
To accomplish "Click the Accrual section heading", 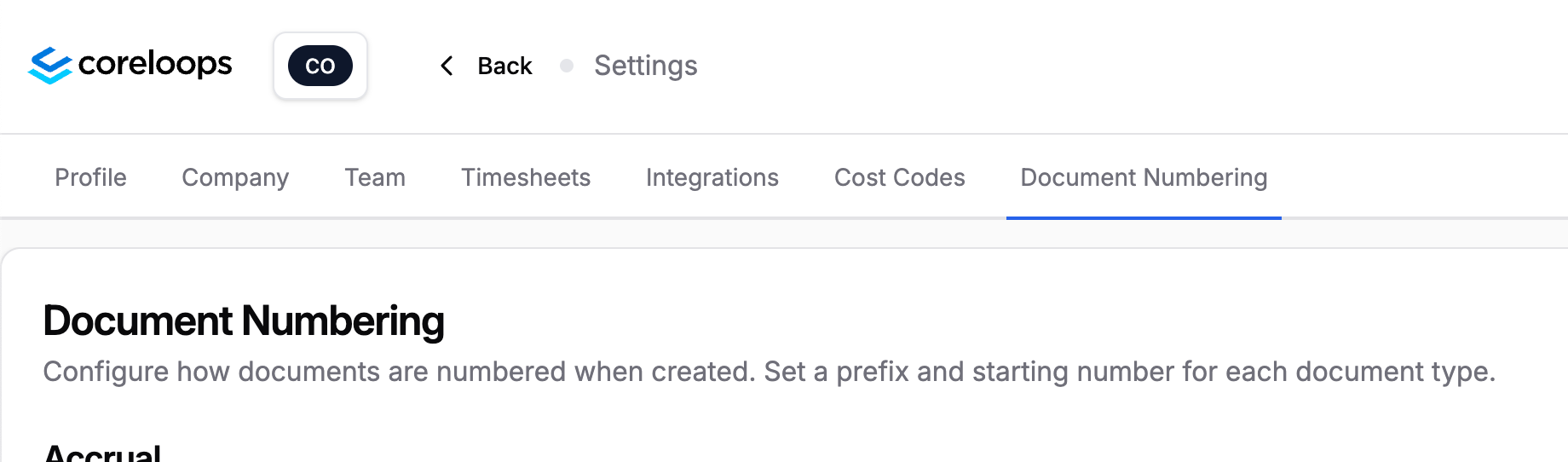I will pyautogui.click(x=102, y=453).
